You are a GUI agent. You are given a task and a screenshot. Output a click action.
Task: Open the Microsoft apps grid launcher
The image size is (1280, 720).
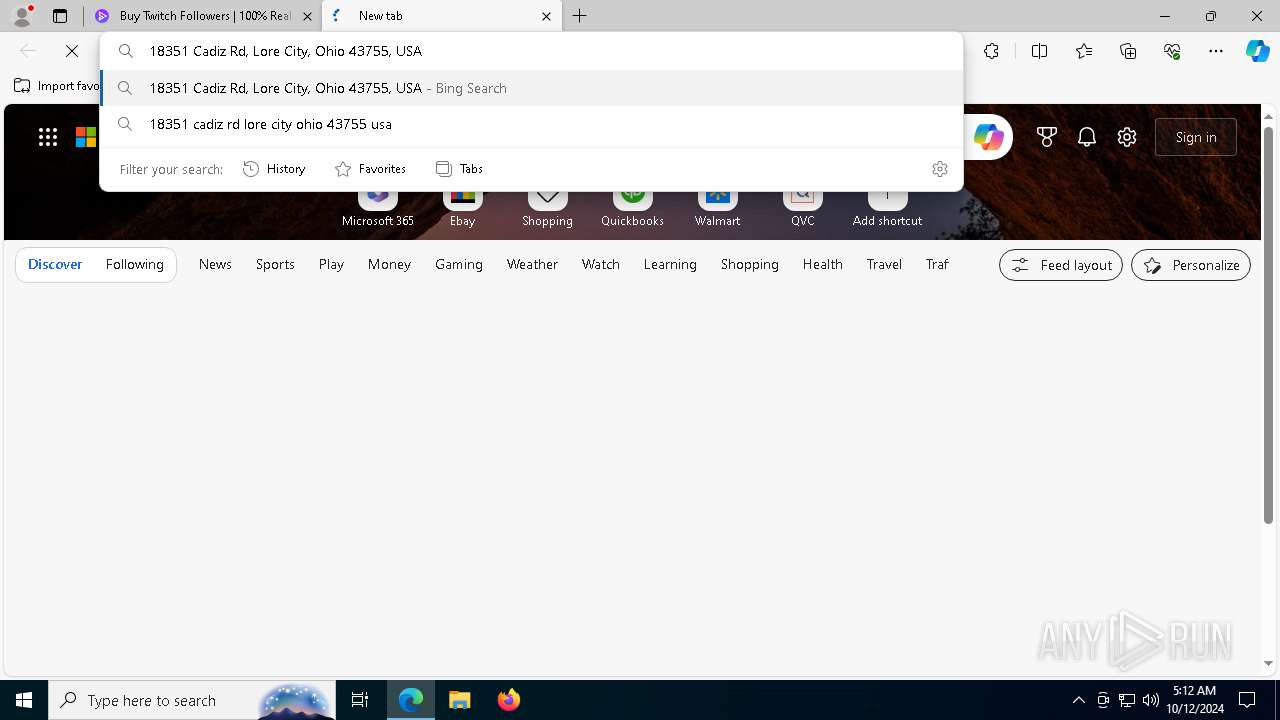pyautogui.click(x=48, y=137)
